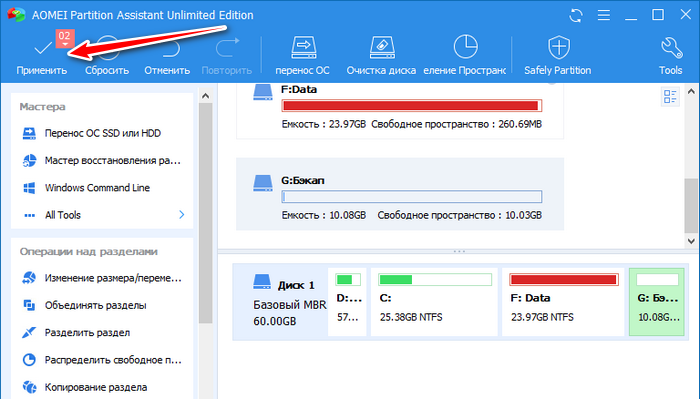Click Мастер восстановления pie icon
The height and width of the screenshot is (399, 700).
tap(29, 160)
